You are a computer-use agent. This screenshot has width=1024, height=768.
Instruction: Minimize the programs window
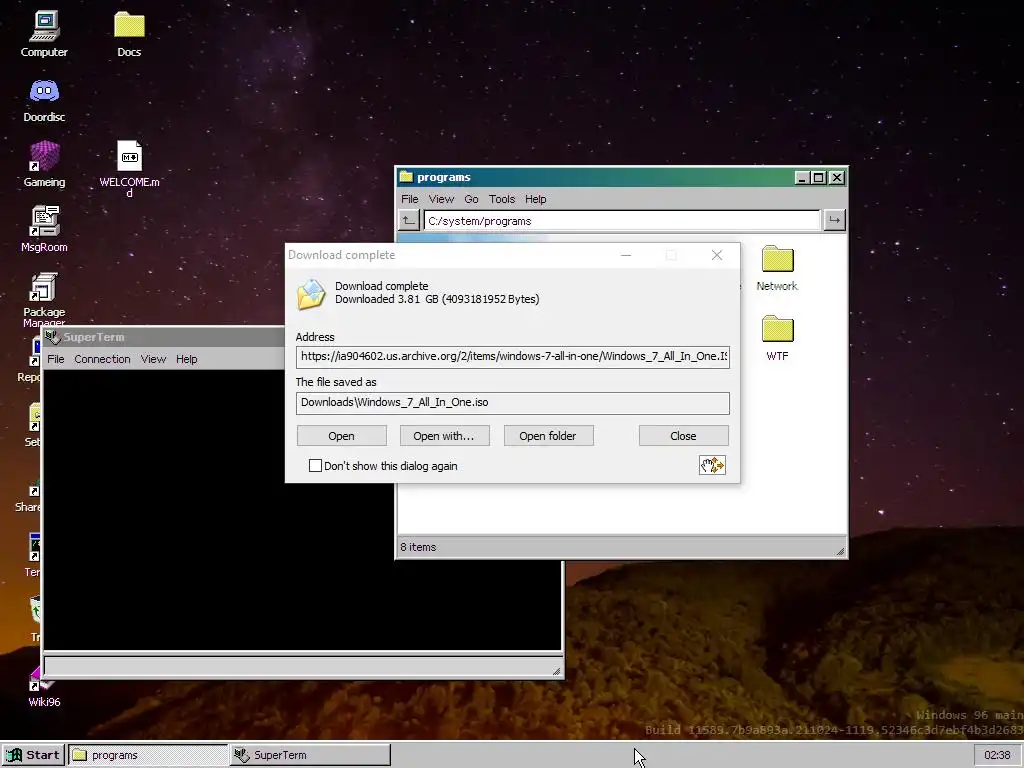click(x=802, y=178)
